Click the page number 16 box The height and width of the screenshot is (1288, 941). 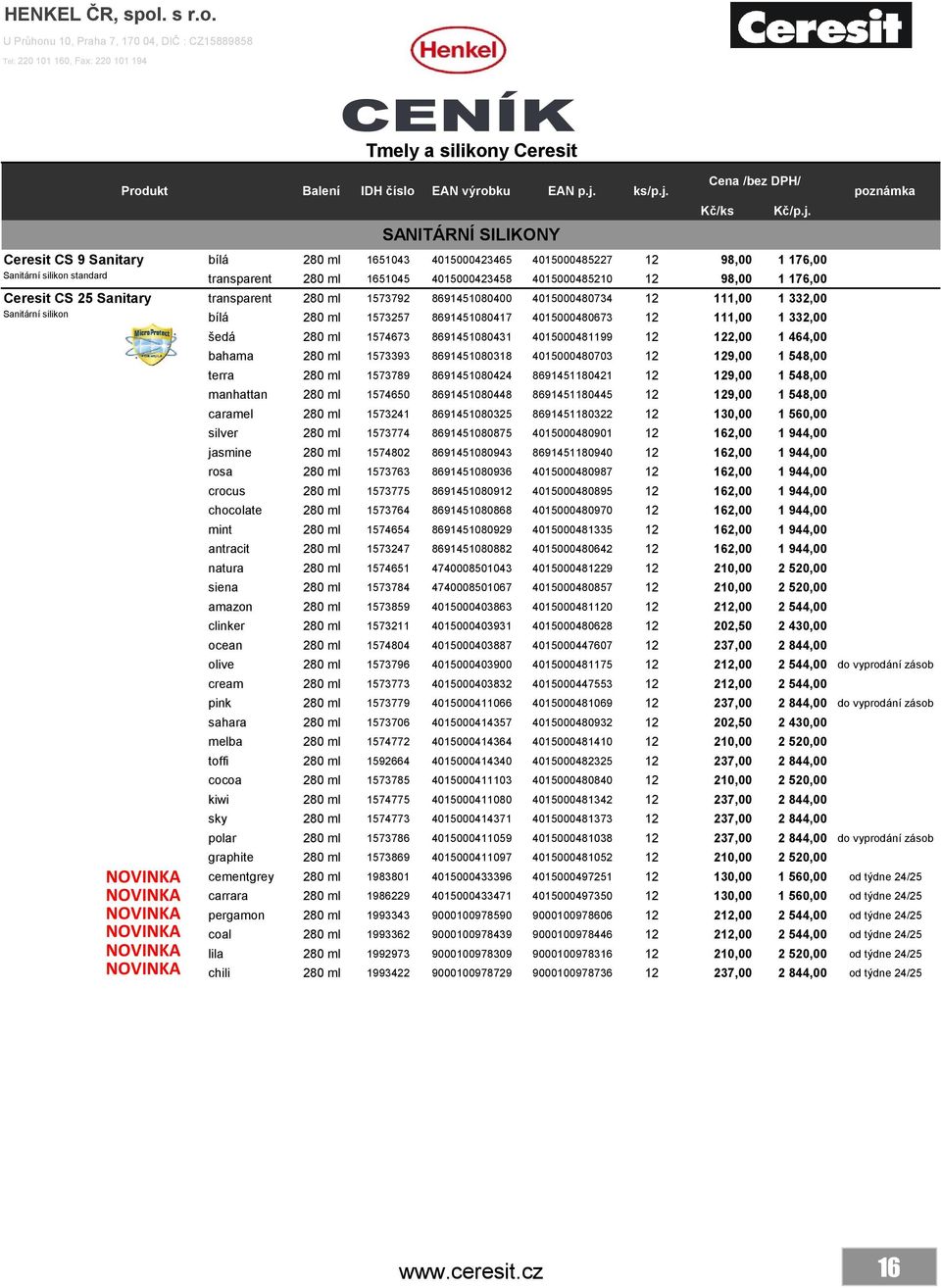tap(888, 1266)
